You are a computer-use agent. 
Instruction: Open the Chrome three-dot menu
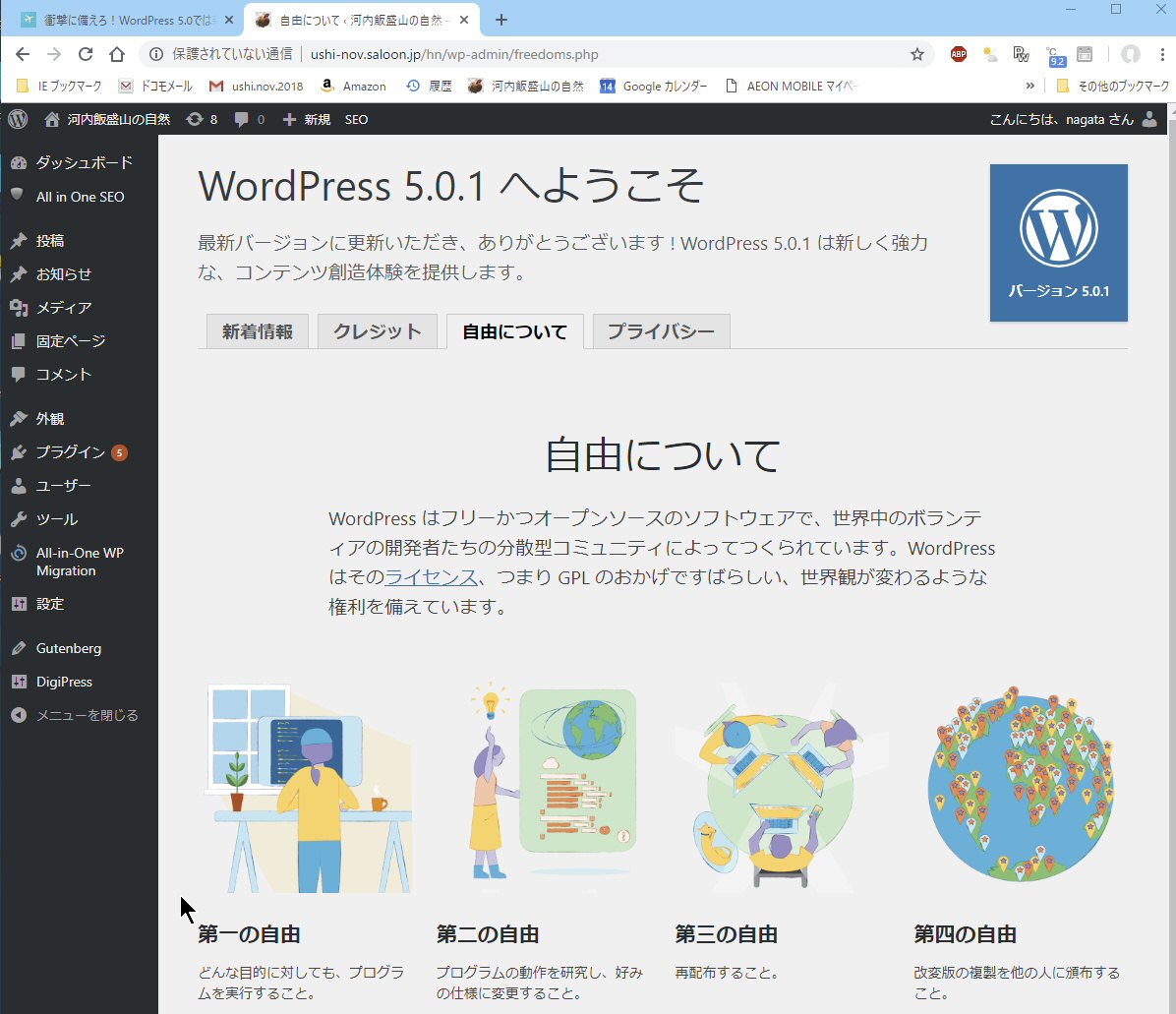(1161, 54)
